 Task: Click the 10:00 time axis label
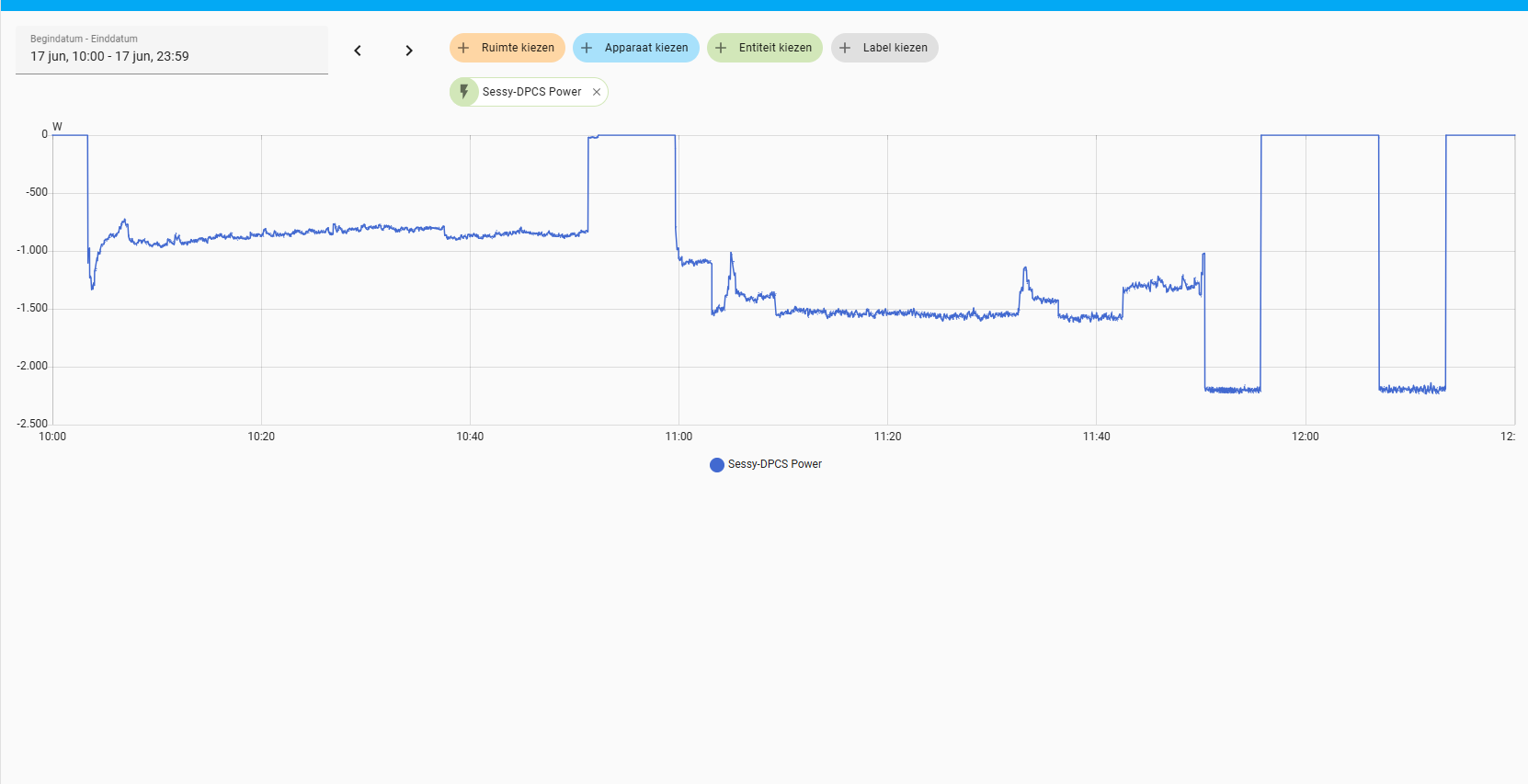[52, 437]
